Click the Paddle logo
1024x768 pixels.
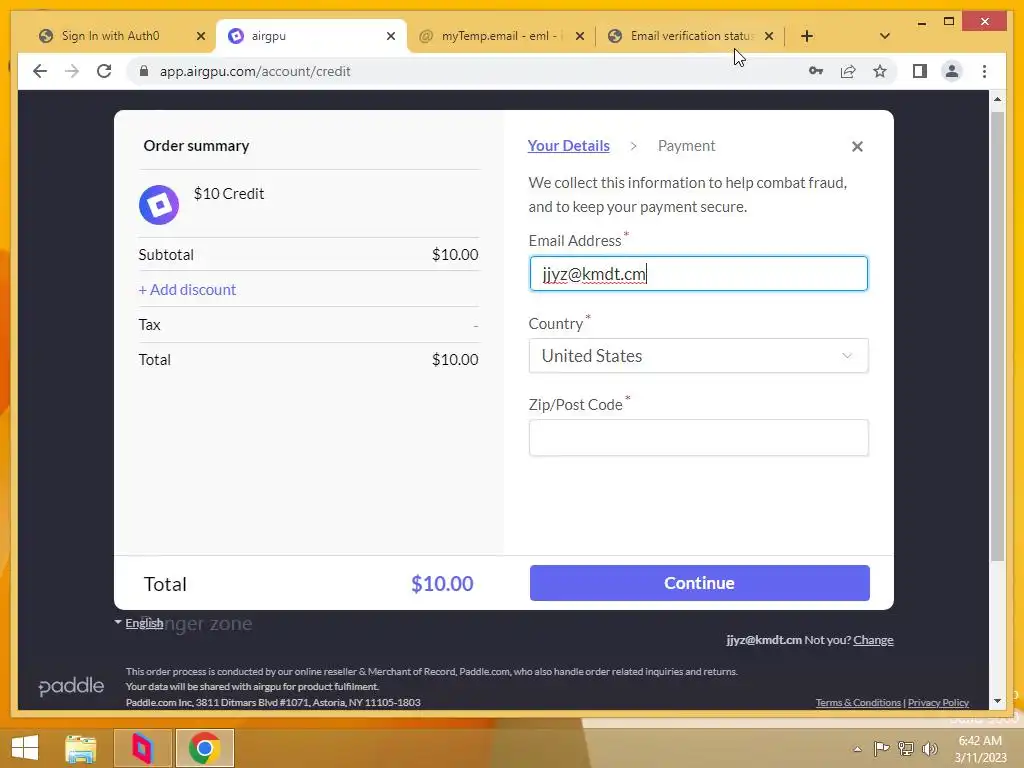click(71, 686)
